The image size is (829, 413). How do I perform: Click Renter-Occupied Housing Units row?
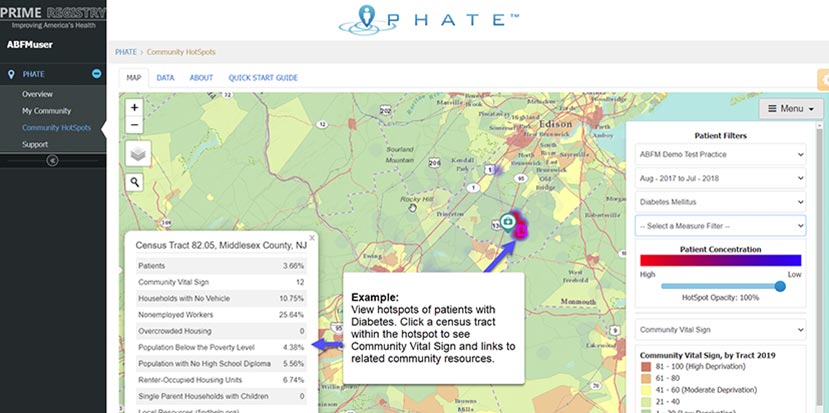221,380
